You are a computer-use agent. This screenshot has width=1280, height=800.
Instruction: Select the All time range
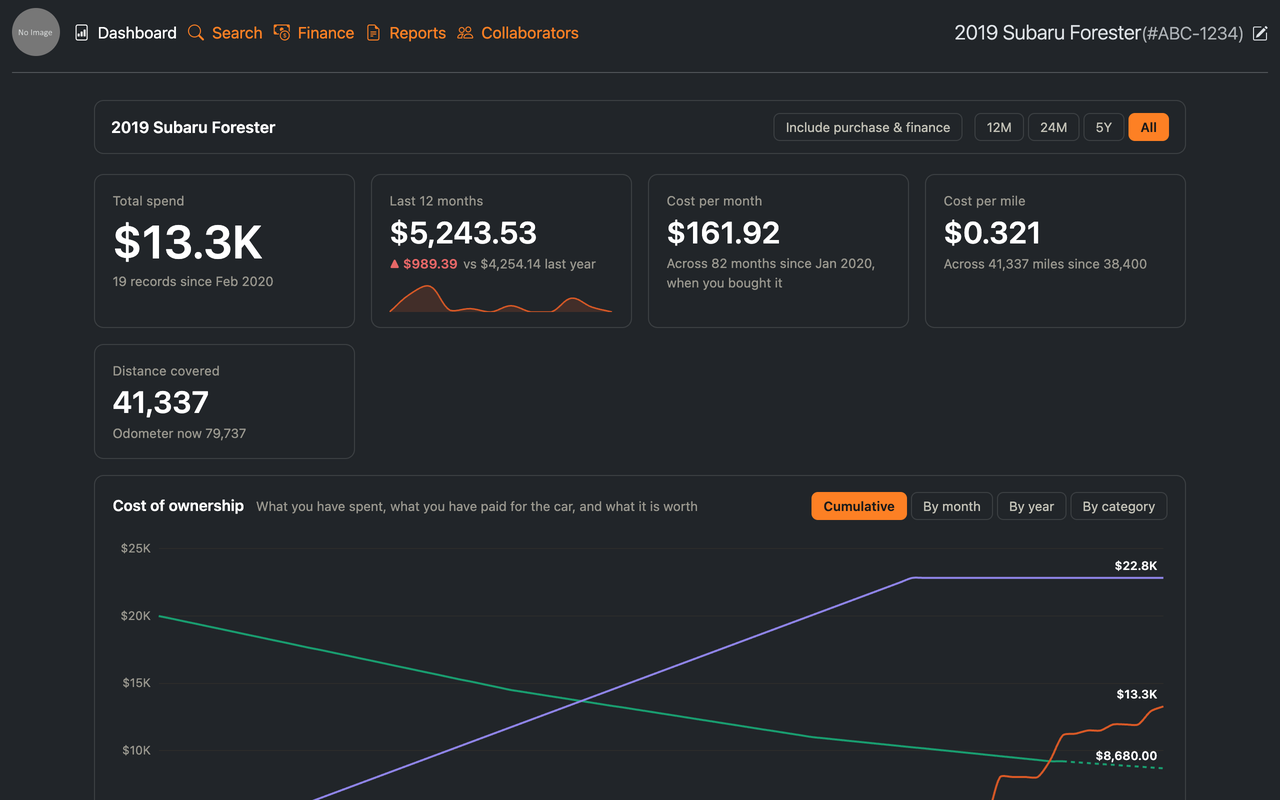tap(1148, 127)
